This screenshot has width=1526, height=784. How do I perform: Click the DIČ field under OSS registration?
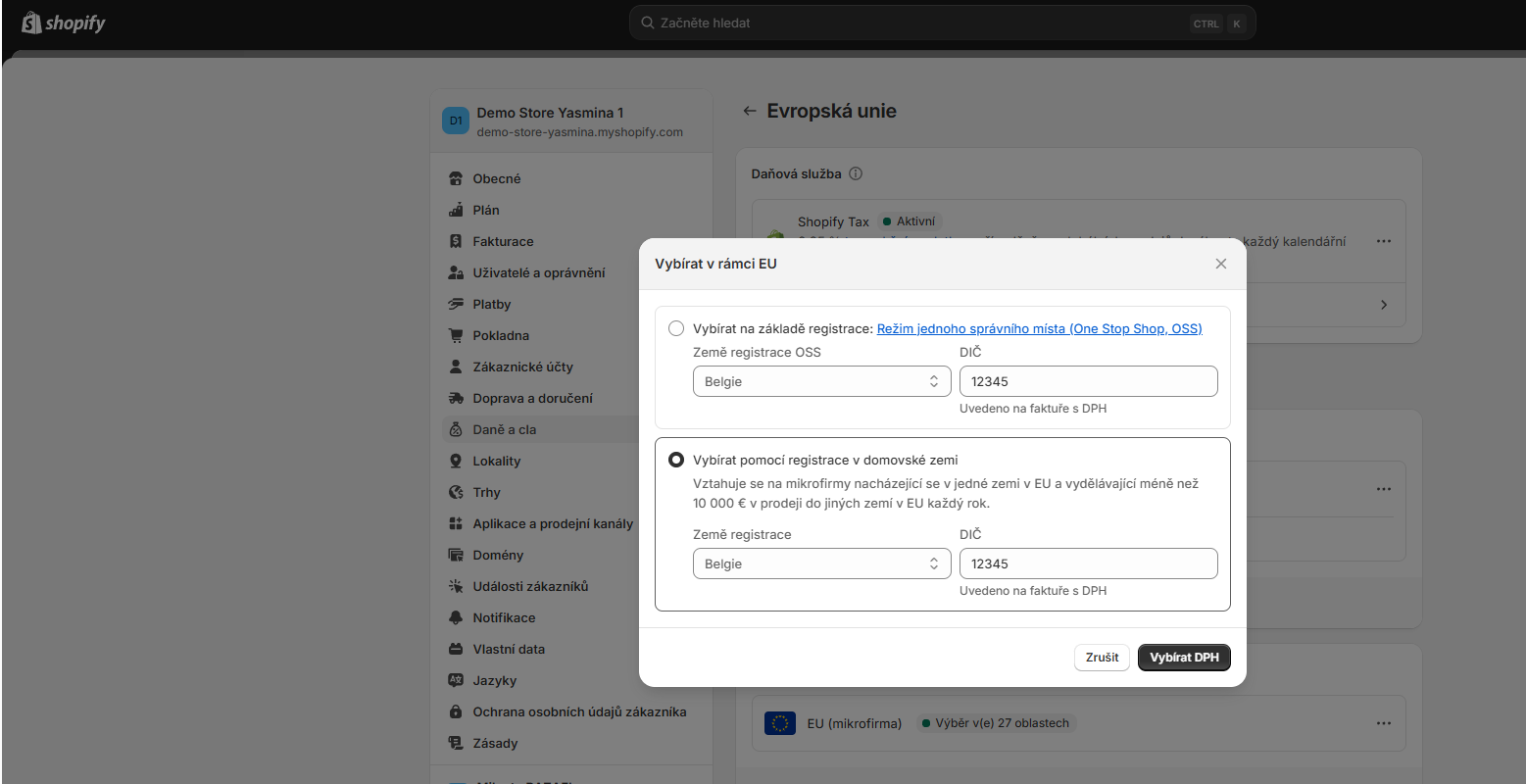1088,381
